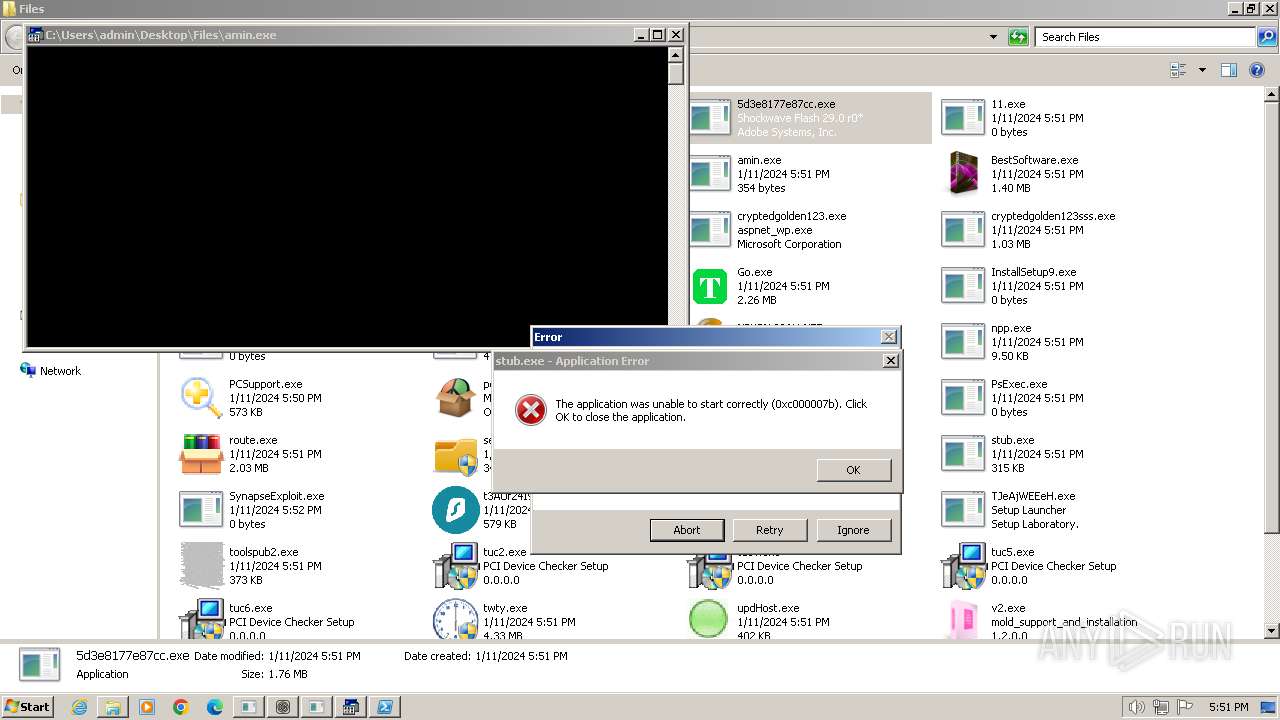The width and height of the screenshot is (1280, 720).
Task: Select the file named 11.exe
Action: click(x=1008, y=104)
